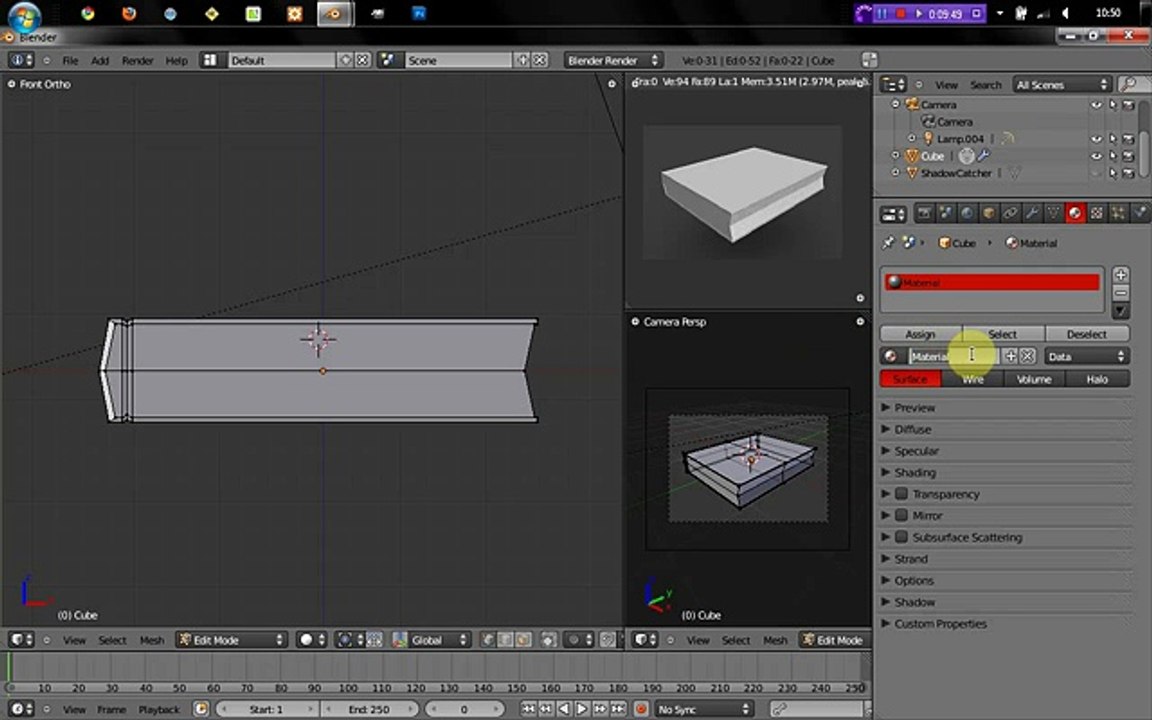Expand the Preview panel
Image resolution: width=1152 pixels, height=720 pixels.
[x=915, y=408]
